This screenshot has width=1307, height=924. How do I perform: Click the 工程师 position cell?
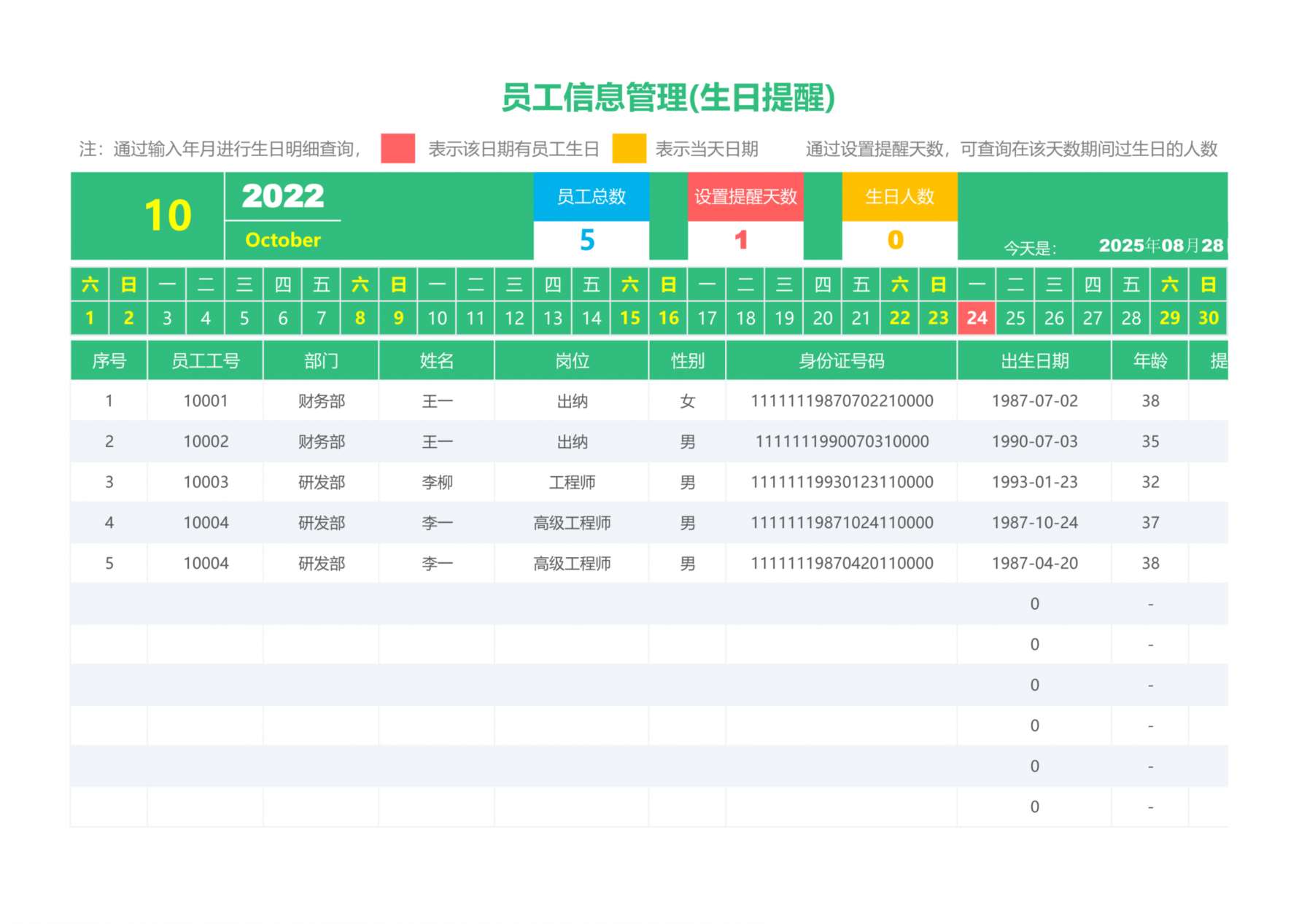click(572, 482)
